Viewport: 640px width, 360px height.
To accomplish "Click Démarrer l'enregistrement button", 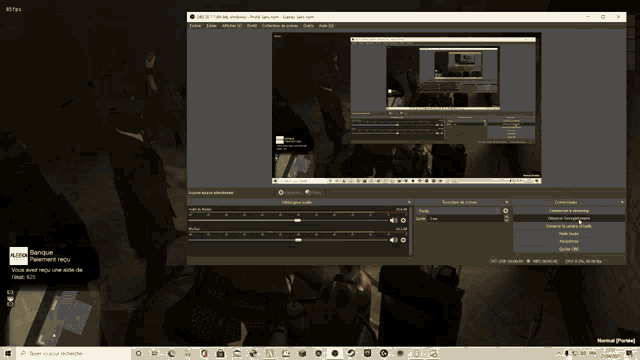I will pos(569,218).
